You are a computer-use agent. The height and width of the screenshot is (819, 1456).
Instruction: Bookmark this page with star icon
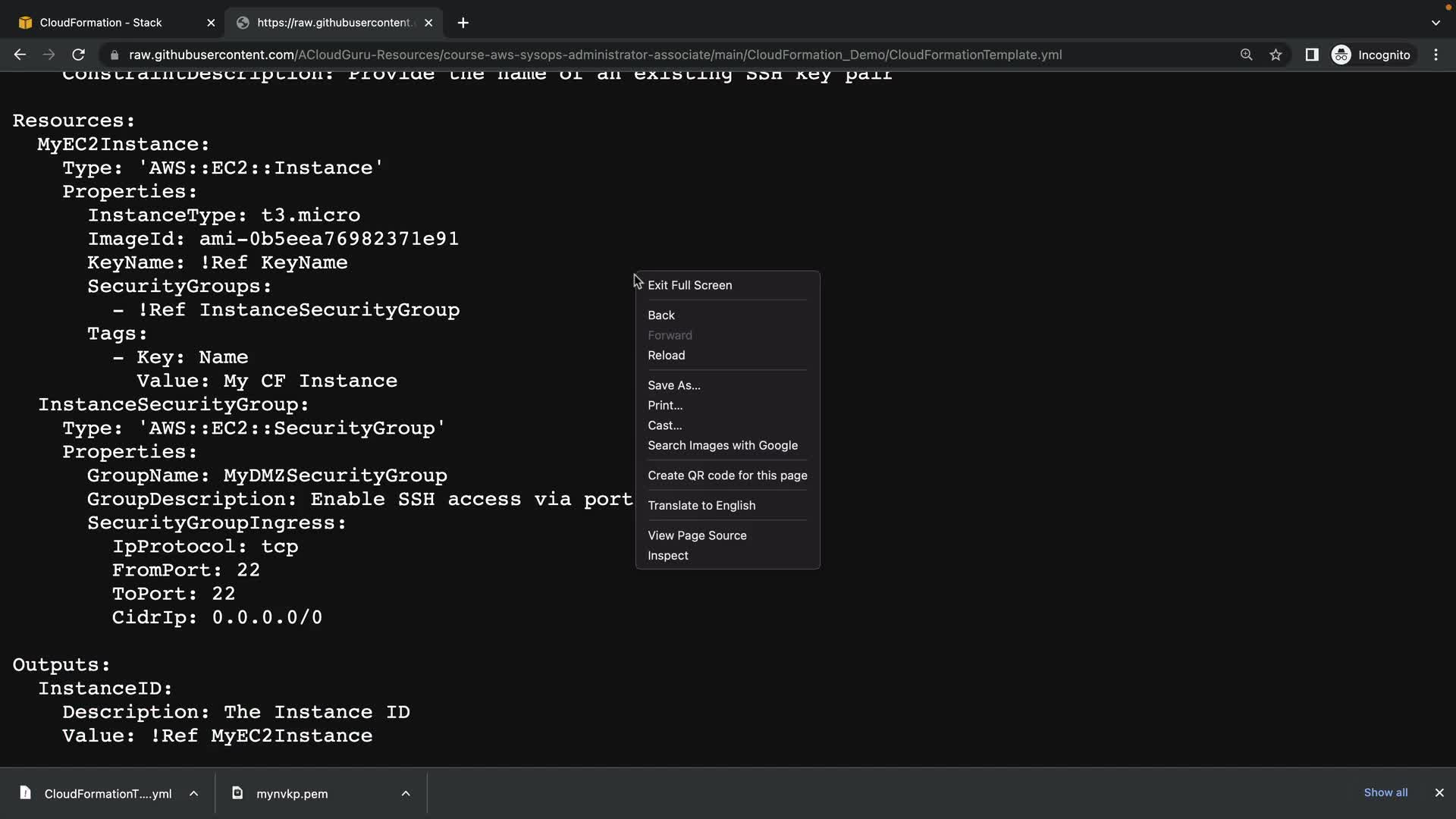click(1276, 55)
